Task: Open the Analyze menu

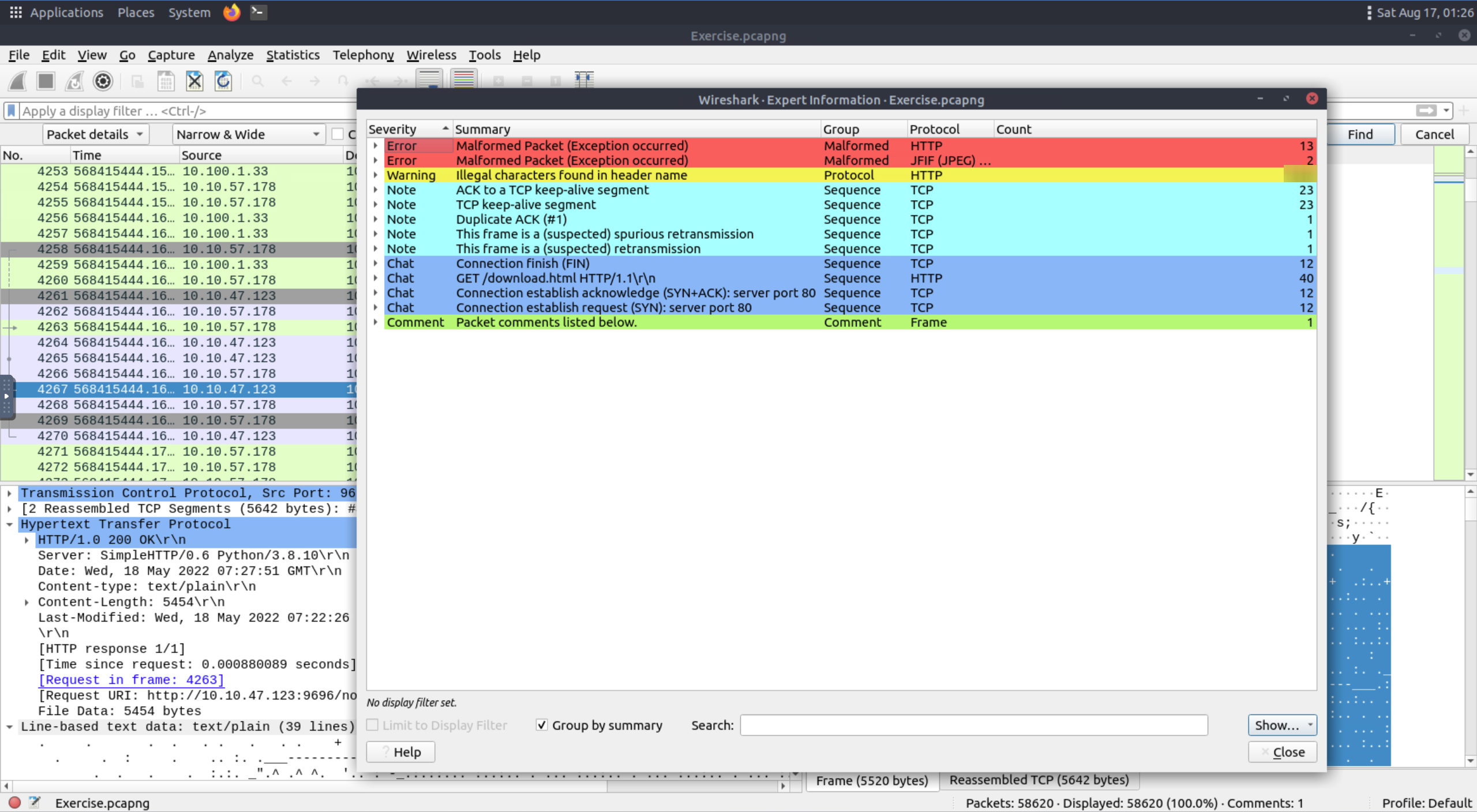Action: pos(230,55)
